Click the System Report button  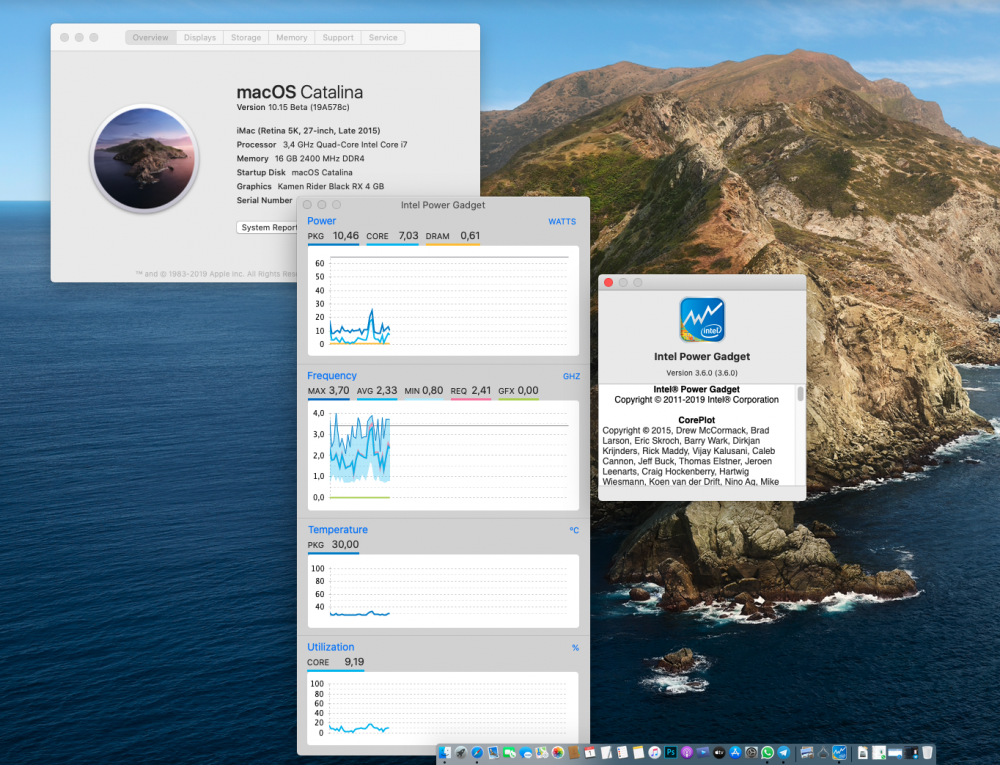click(x=268, y=228)
